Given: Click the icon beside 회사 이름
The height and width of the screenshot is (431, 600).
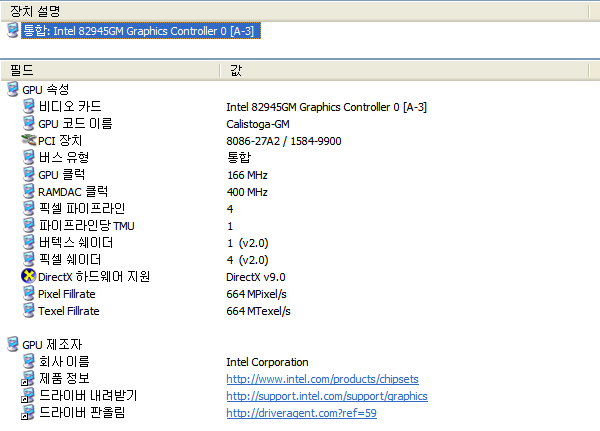Looking at the screenshot, I should [x=29, y=361].
